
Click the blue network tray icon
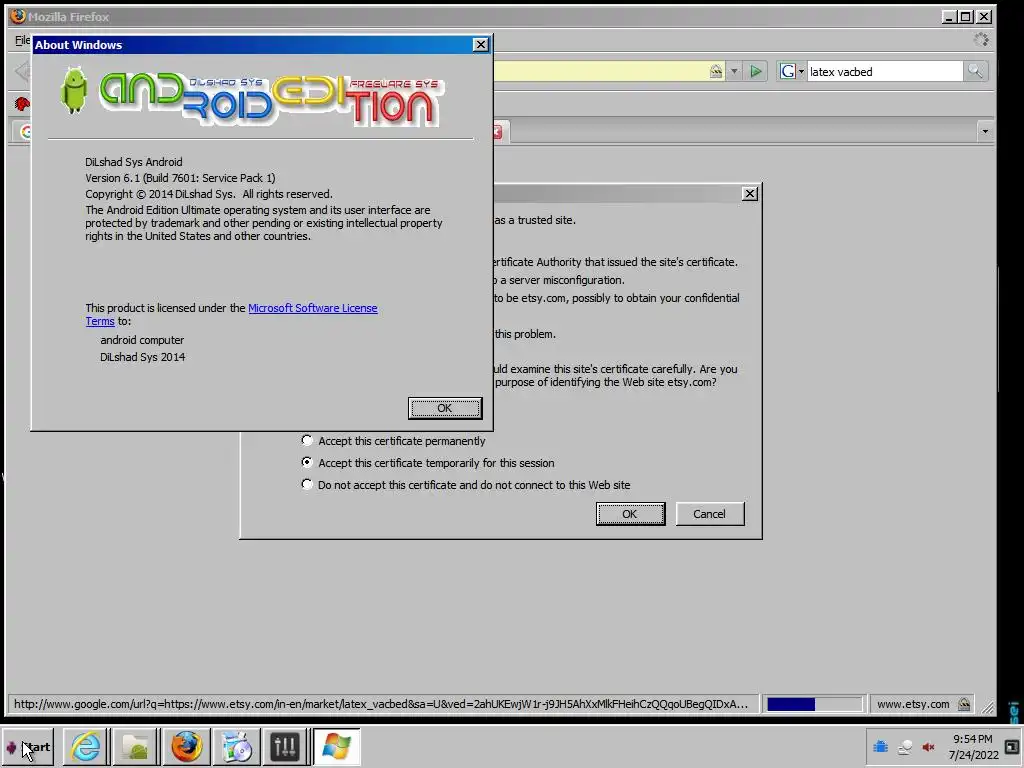point(880,746)
